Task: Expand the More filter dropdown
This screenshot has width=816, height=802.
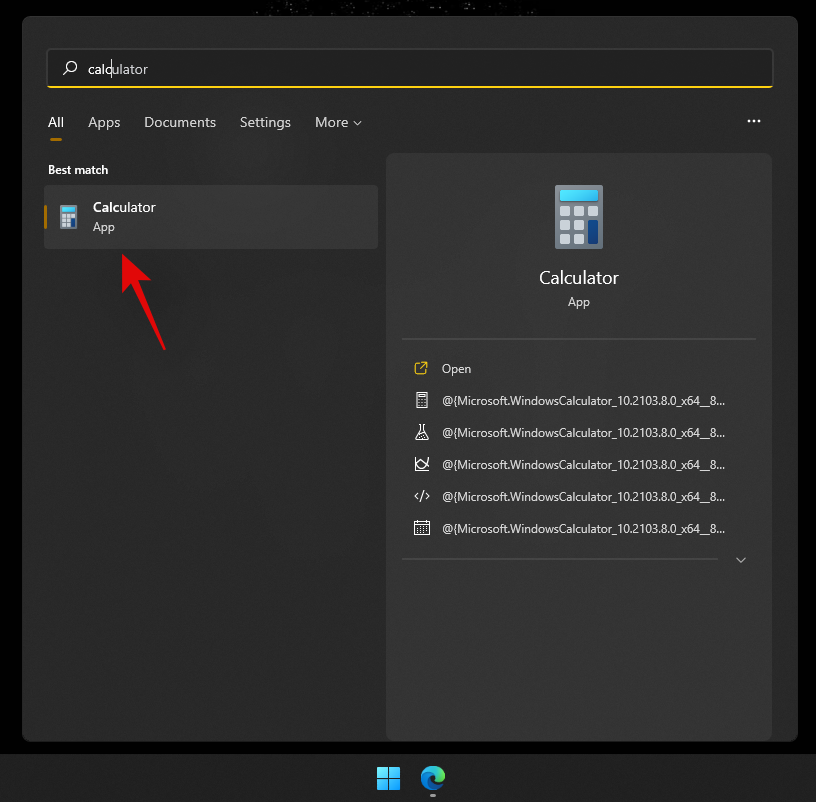Action: pos(338,122)
